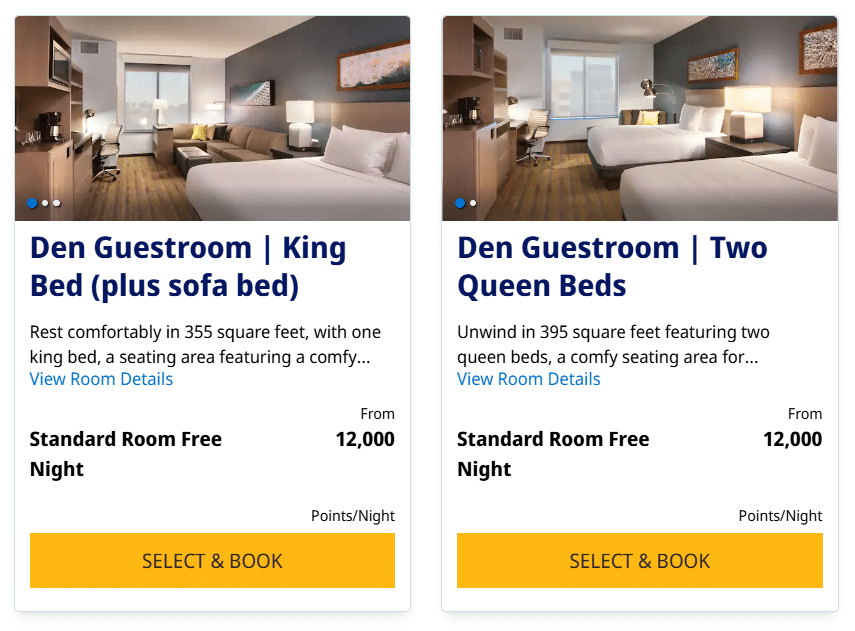Click Standard Room Free Night rate on King card
The width and height of the screenshot is (855, 631).
tap(126, 454)
